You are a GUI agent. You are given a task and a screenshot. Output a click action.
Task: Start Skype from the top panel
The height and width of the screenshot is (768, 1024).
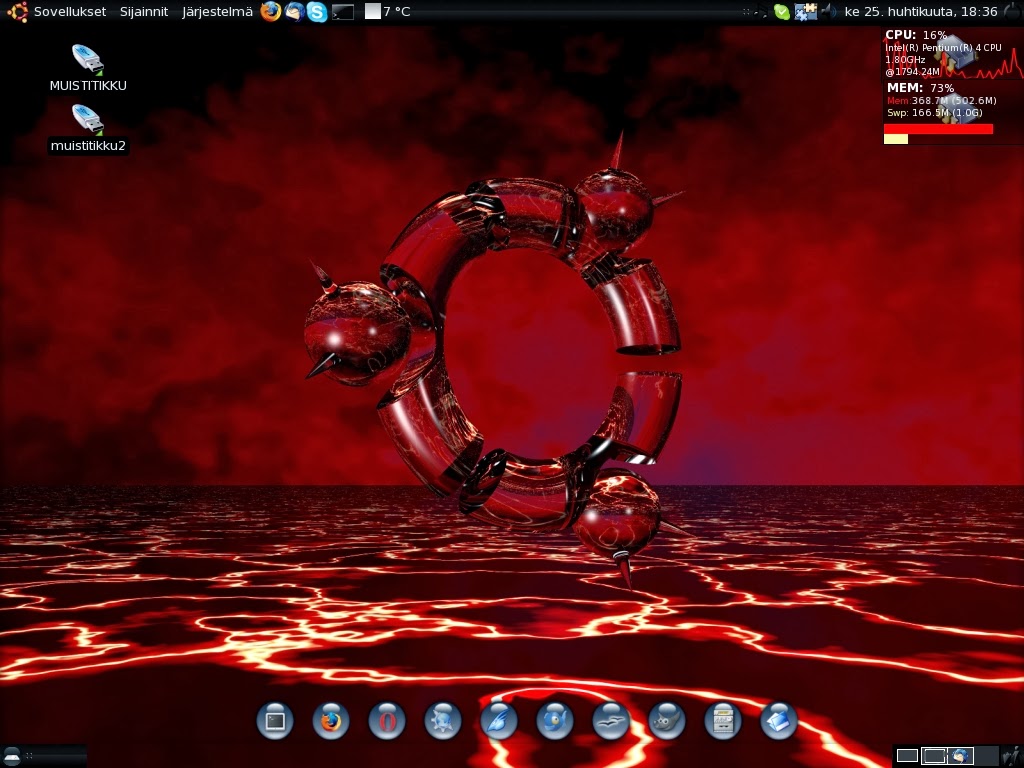tap(316, 12)
